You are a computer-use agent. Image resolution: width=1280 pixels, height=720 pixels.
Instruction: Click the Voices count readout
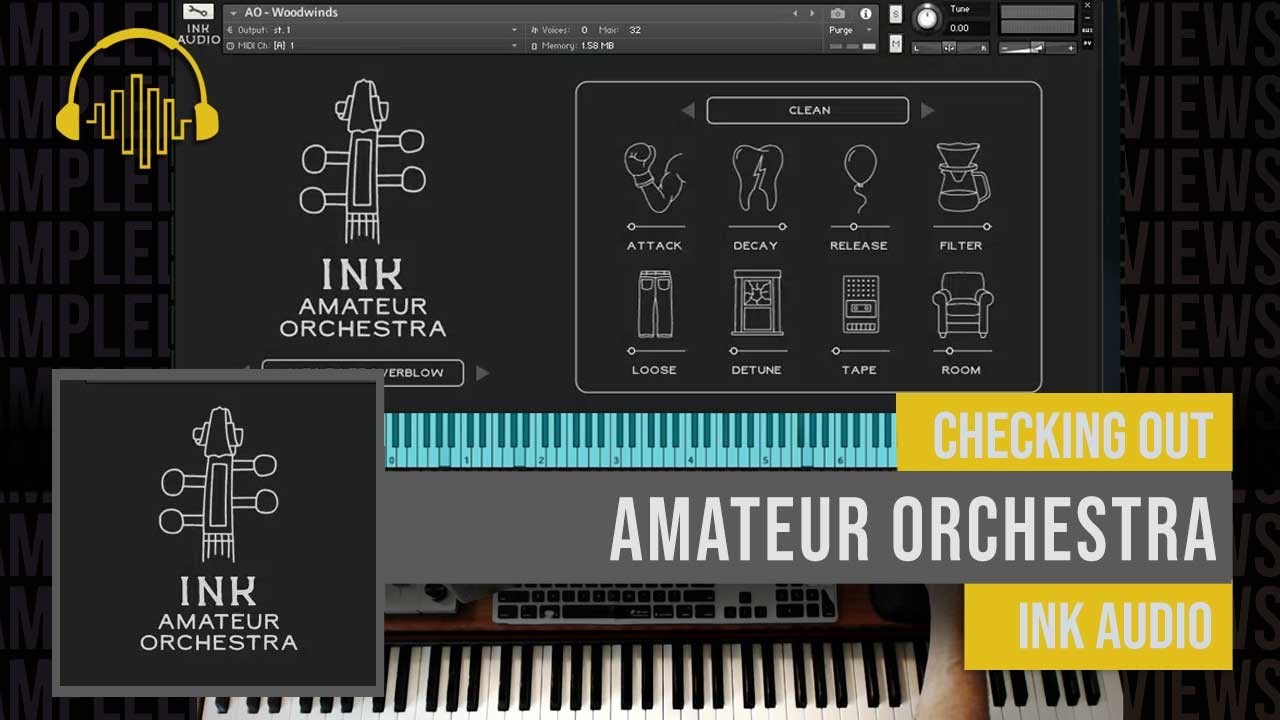click(560, 30)
